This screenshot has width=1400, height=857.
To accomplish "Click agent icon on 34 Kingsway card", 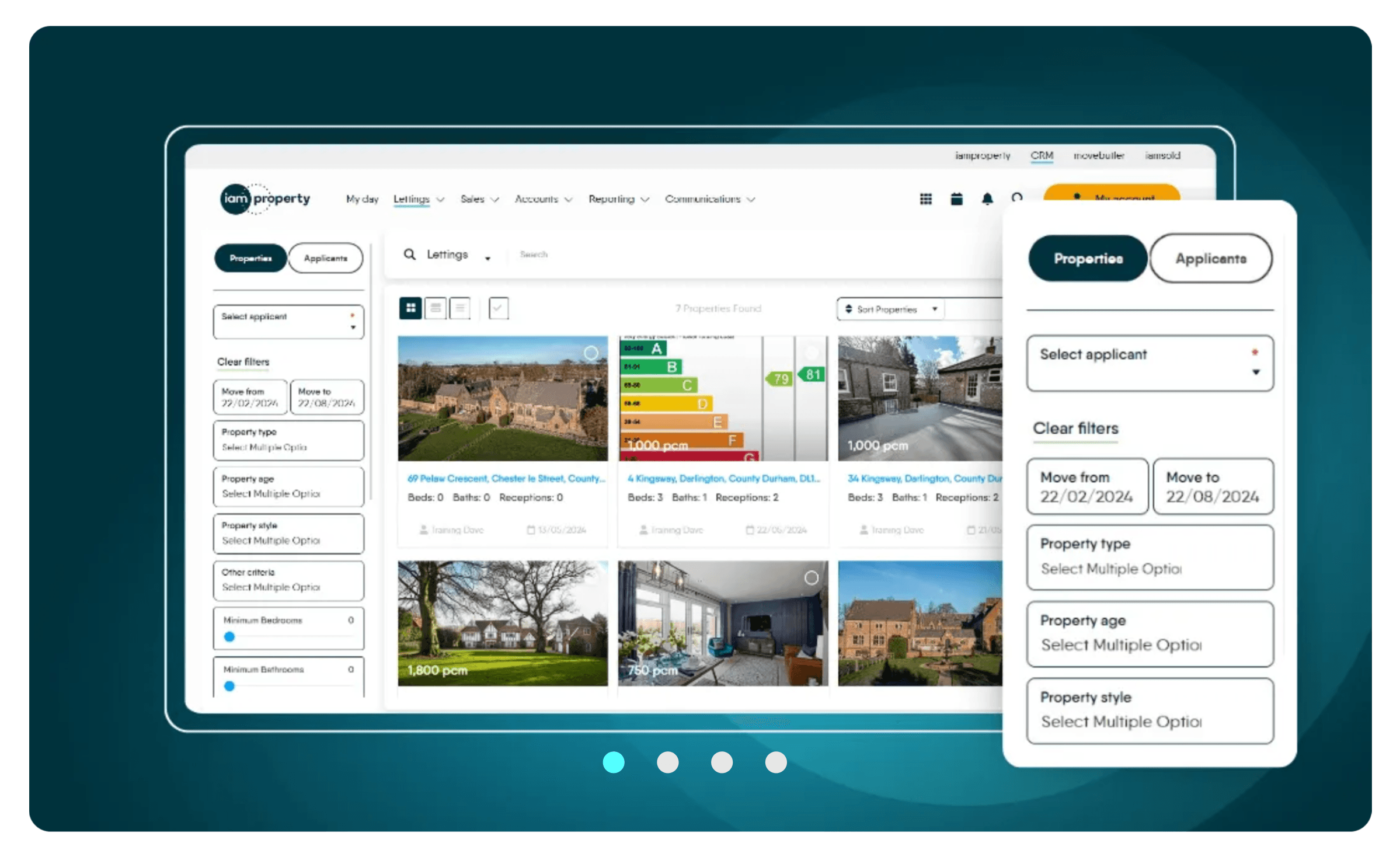I will (x=863, y=530).
